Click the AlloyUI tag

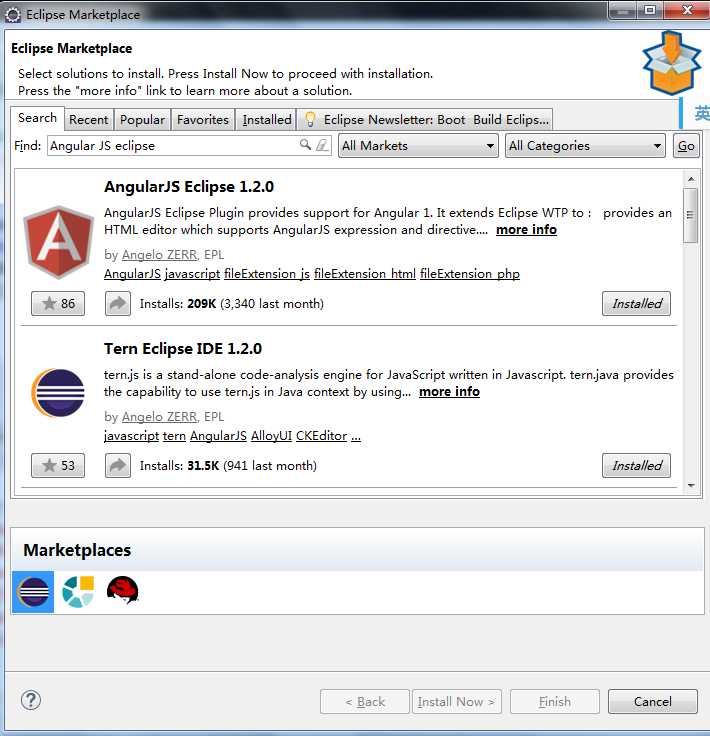click(x=271, y=436)
